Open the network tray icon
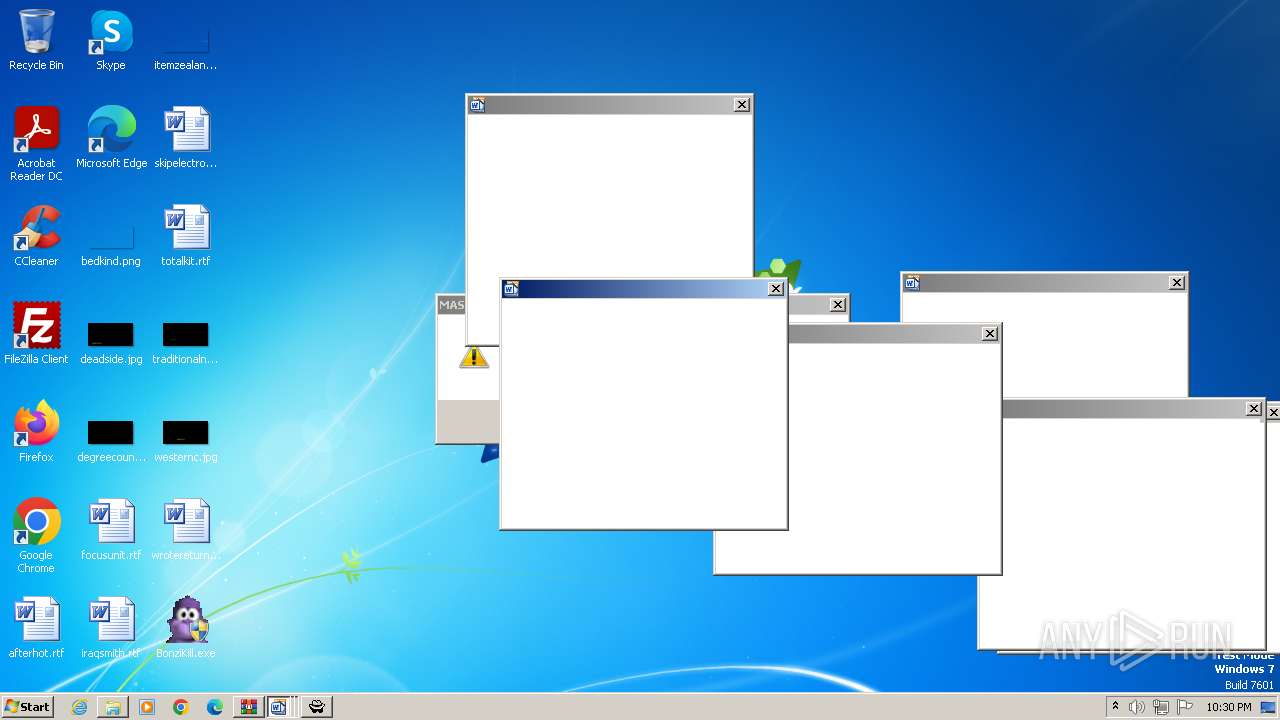 point(1161,707)
